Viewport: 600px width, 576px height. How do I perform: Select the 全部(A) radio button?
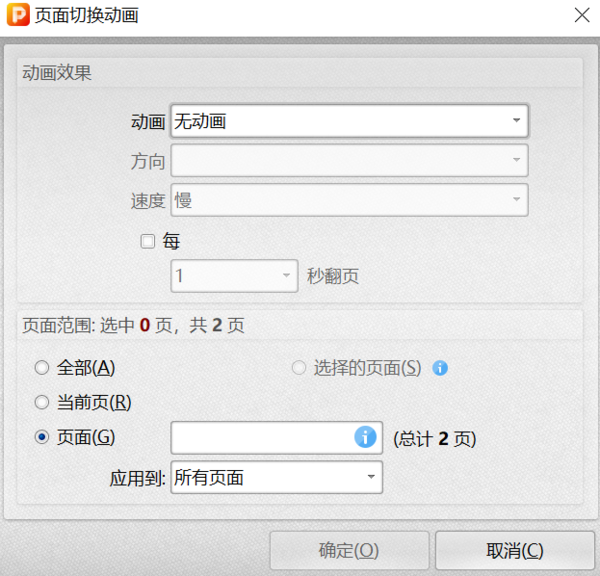pyautogui.click(x=42, y=368)
